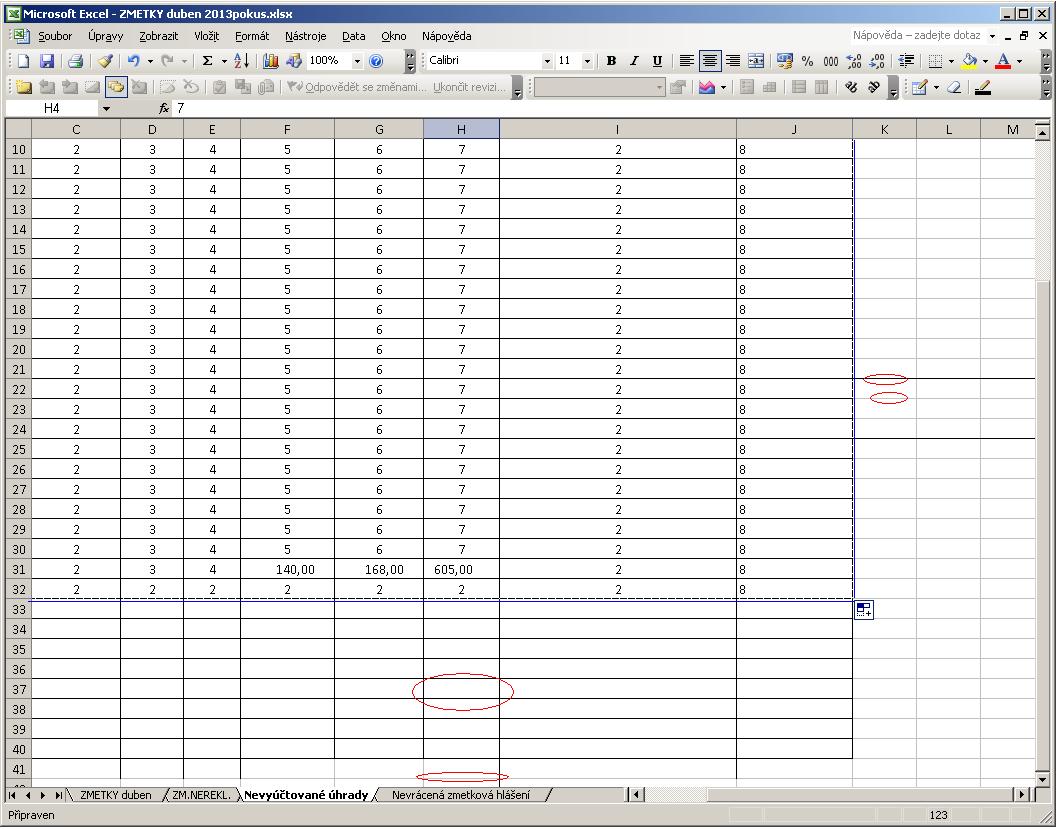Align cell text left
Viewport: 1056px width, 829px height.
(x=686, y=61)
